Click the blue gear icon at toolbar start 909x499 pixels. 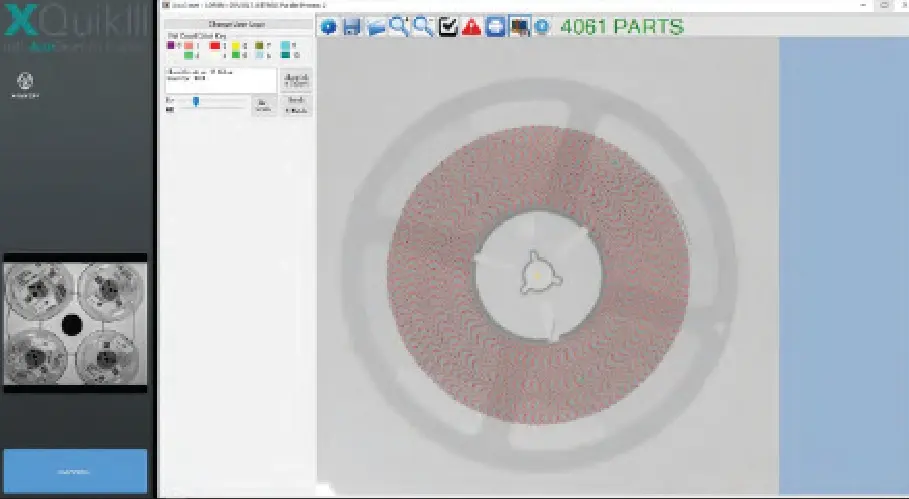[x=328, y=27]
